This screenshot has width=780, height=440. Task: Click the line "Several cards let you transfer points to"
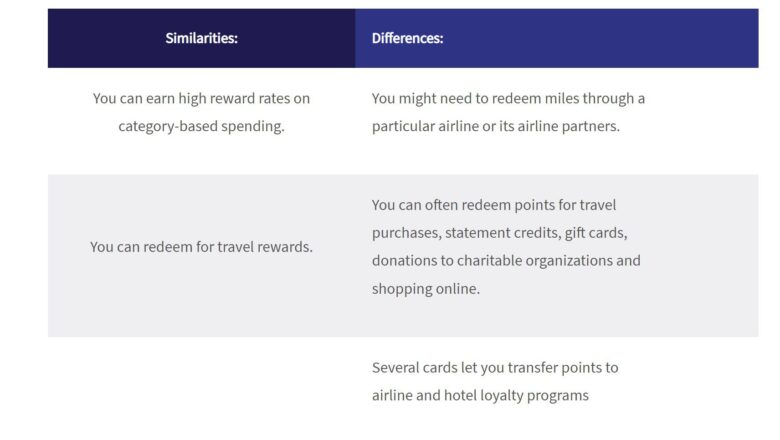click(495, 367)
